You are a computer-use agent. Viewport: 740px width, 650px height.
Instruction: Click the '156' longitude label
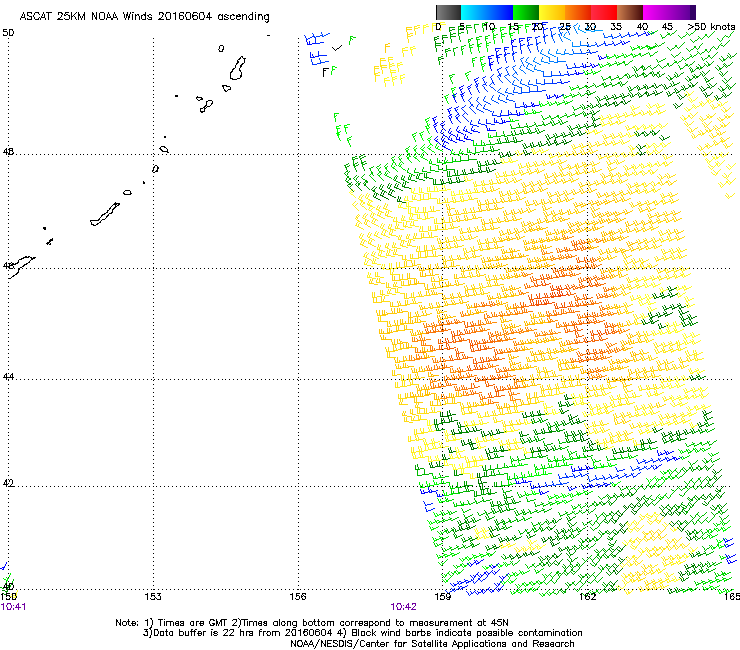click(x=298, y=597)
